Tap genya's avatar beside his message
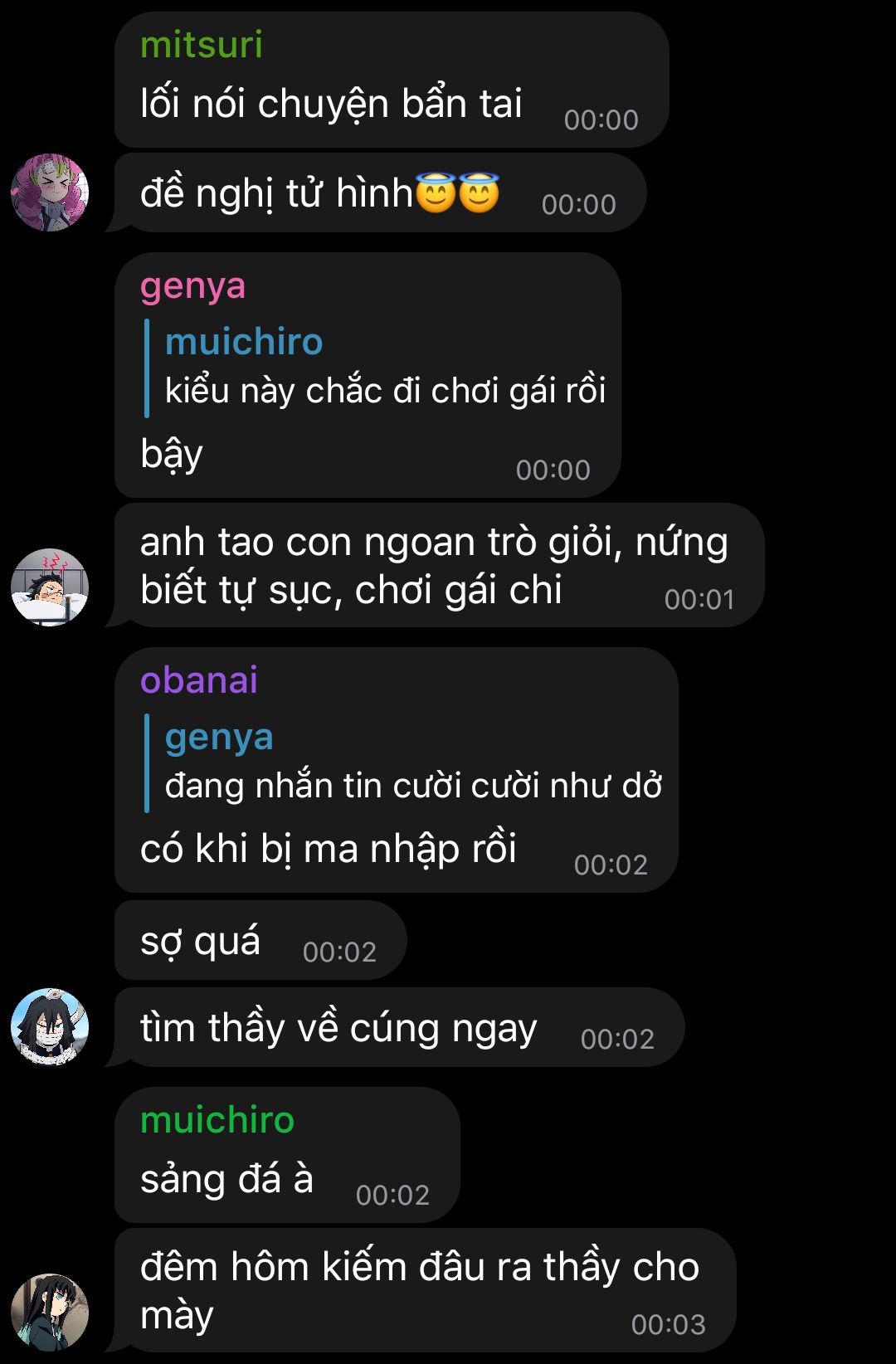Viewport: 896px width, 1364px height. (x=50, y=587)
